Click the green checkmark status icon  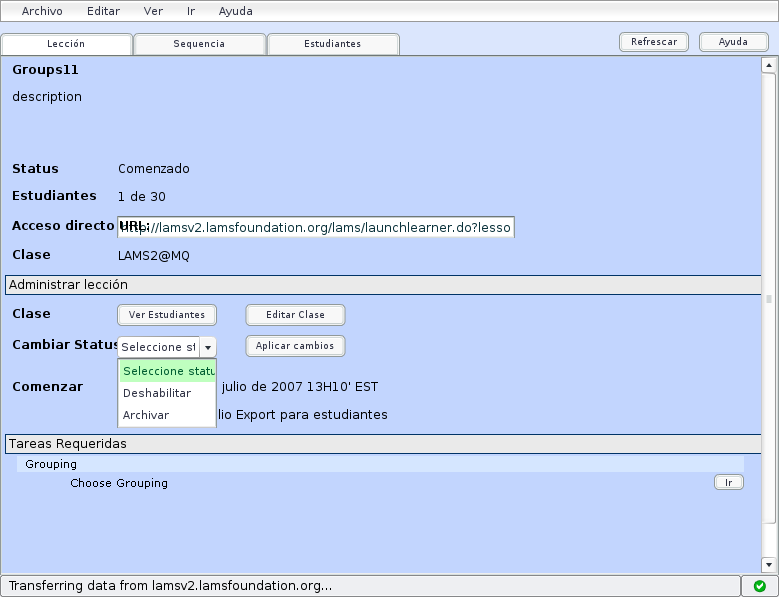tap(759, 586)
